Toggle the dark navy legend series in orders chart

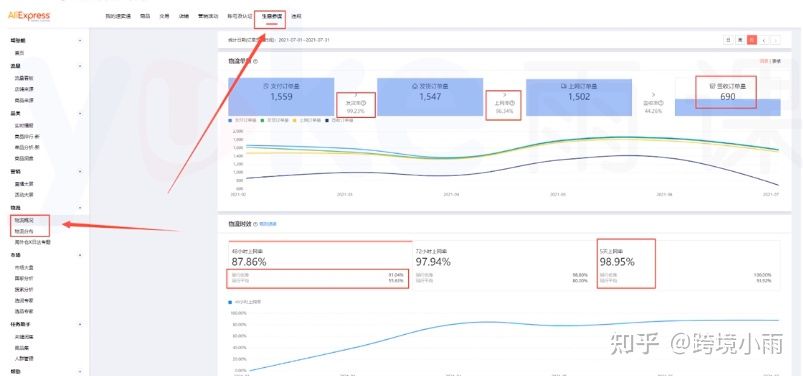point(339,120)
